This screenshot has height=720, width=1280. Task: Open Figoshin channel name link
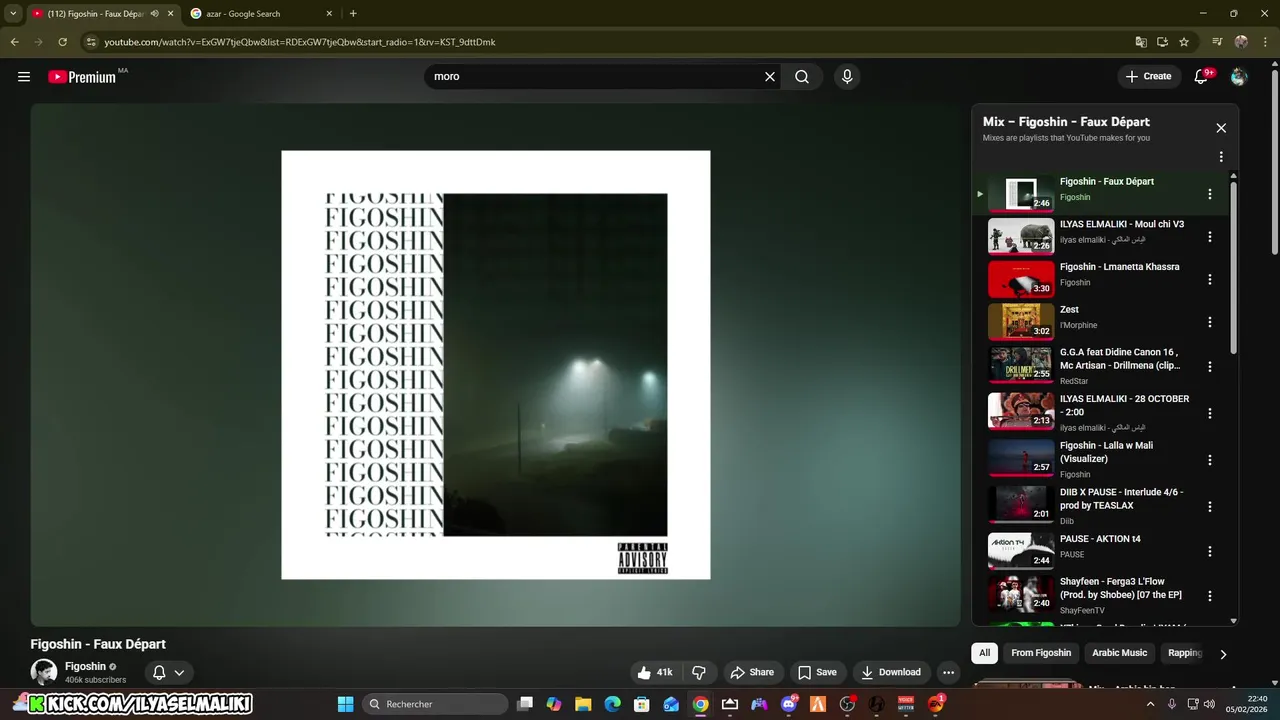(85, 667)
